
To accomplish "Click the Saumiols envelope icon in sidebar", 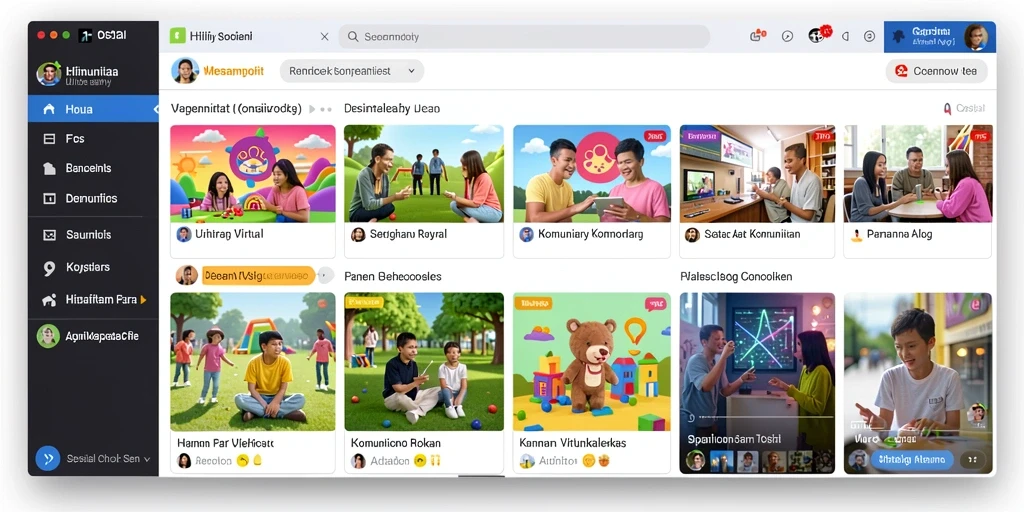I will tap(49, 234).
